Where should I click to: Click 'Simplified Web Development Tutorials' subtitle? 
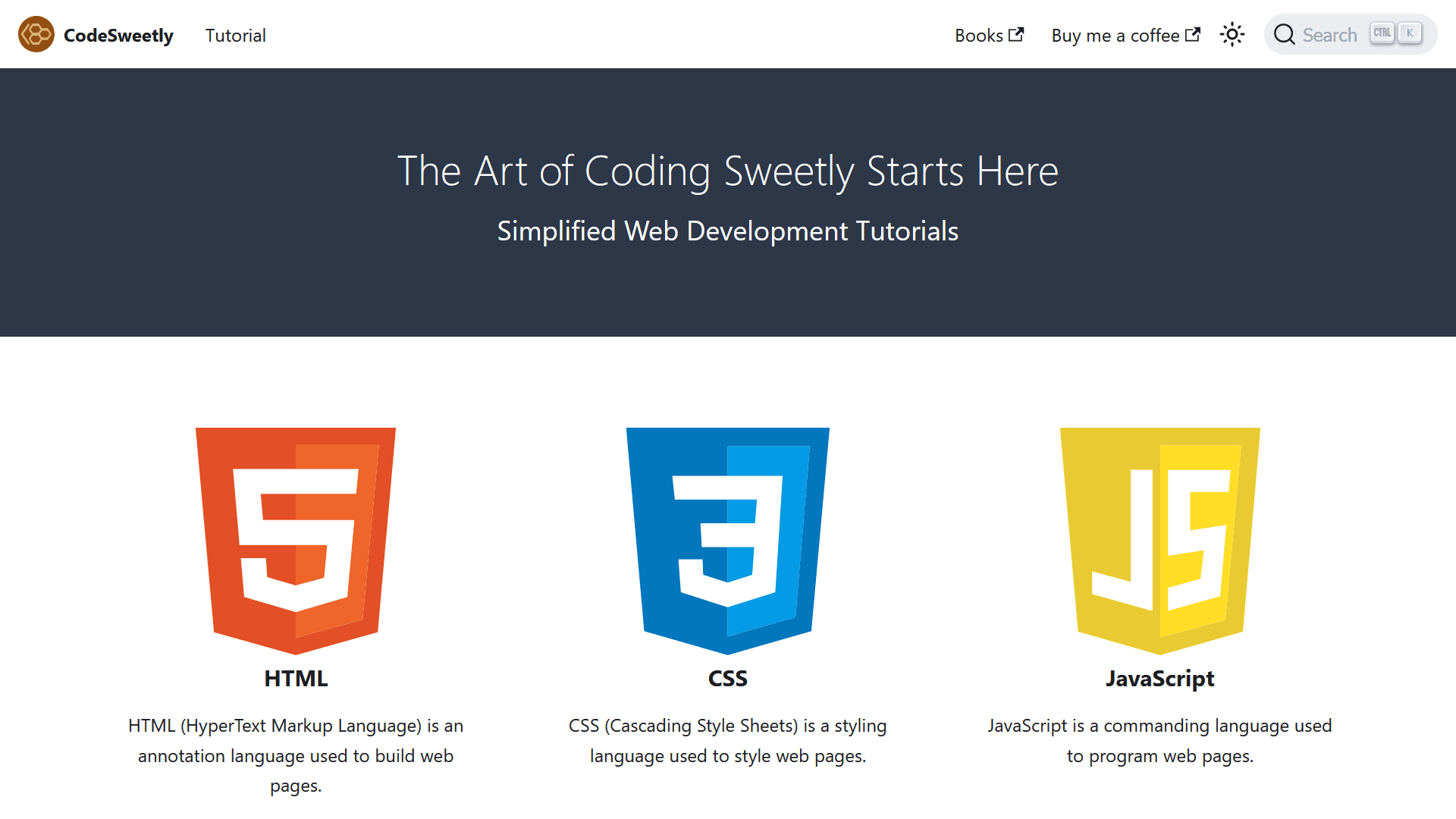(728, 231)
